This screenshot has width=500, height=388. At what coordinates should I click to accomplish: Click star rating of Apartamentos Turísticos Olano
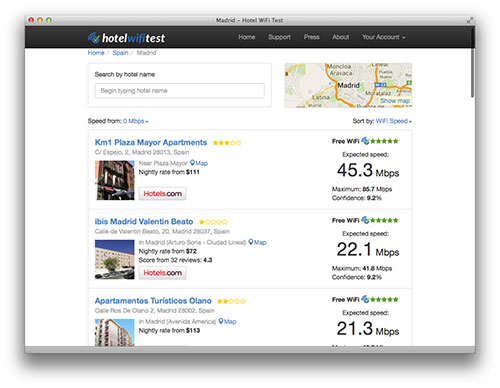tap(231, 301)
